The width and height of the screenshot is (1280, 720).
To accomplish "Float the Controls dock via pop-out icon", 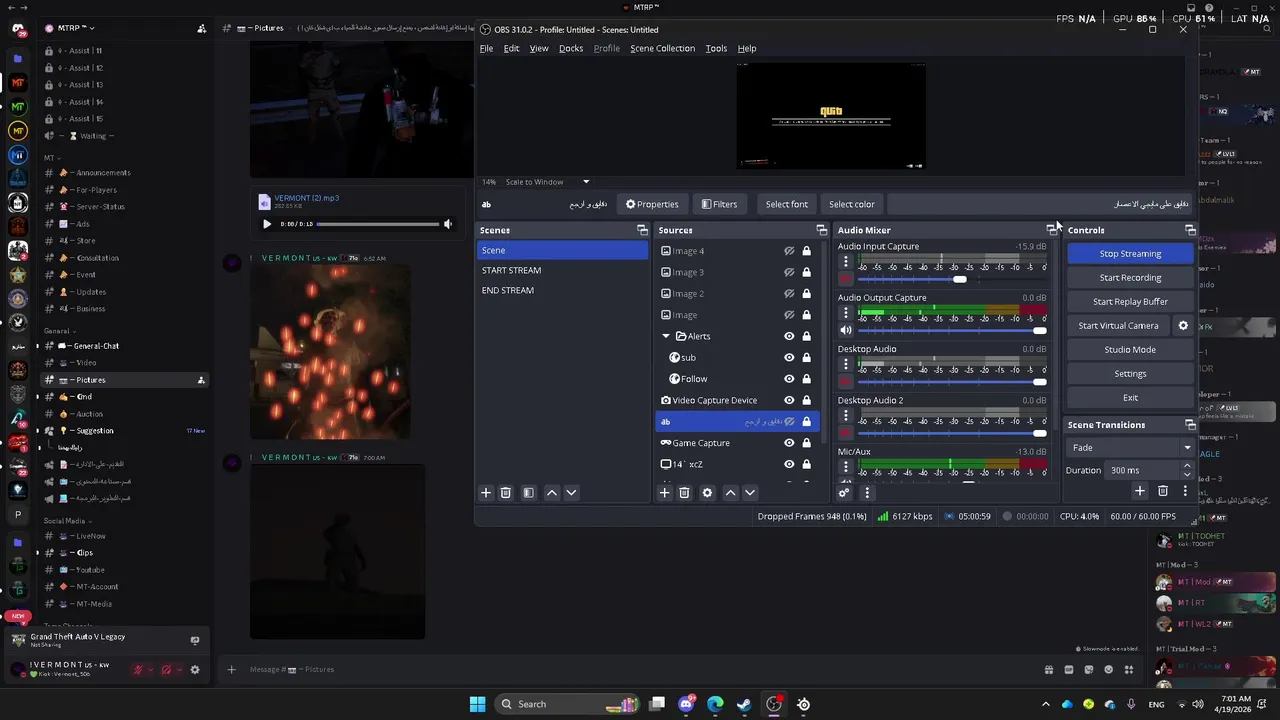I will (1190, 230).
